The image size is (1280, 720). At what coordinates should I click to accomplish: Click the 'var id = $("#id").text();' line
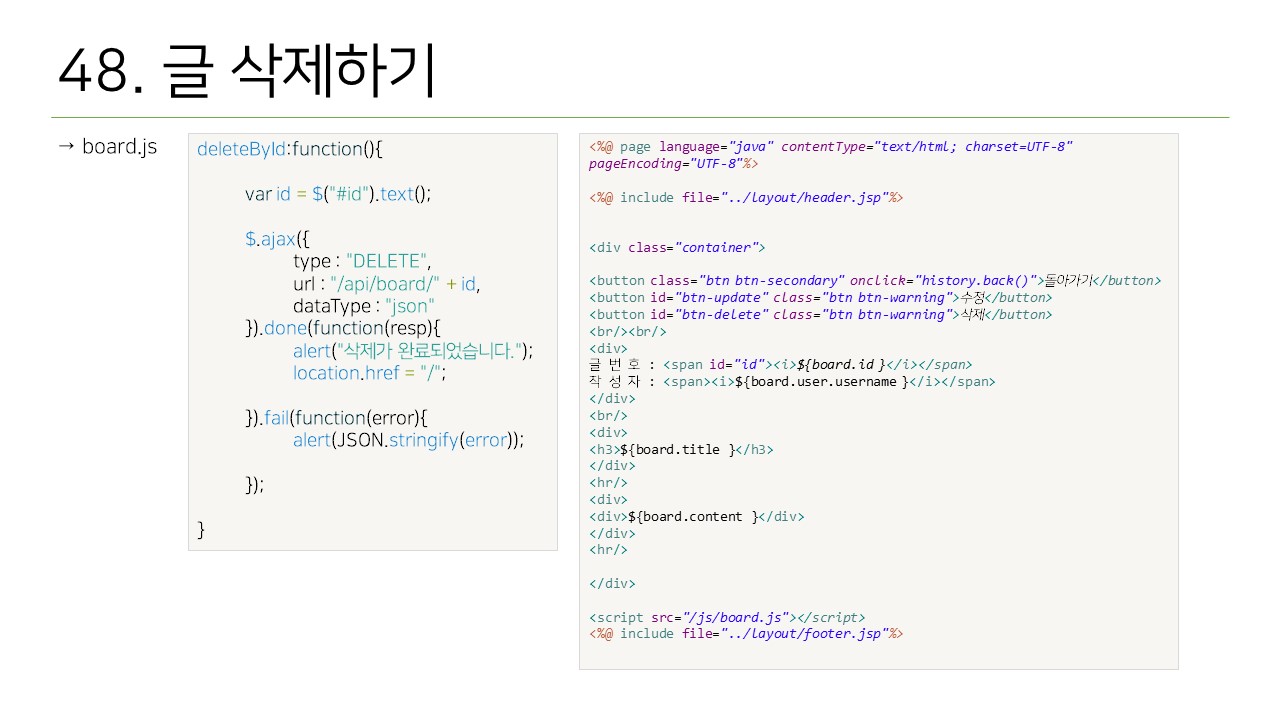click(x=338, y=194)
